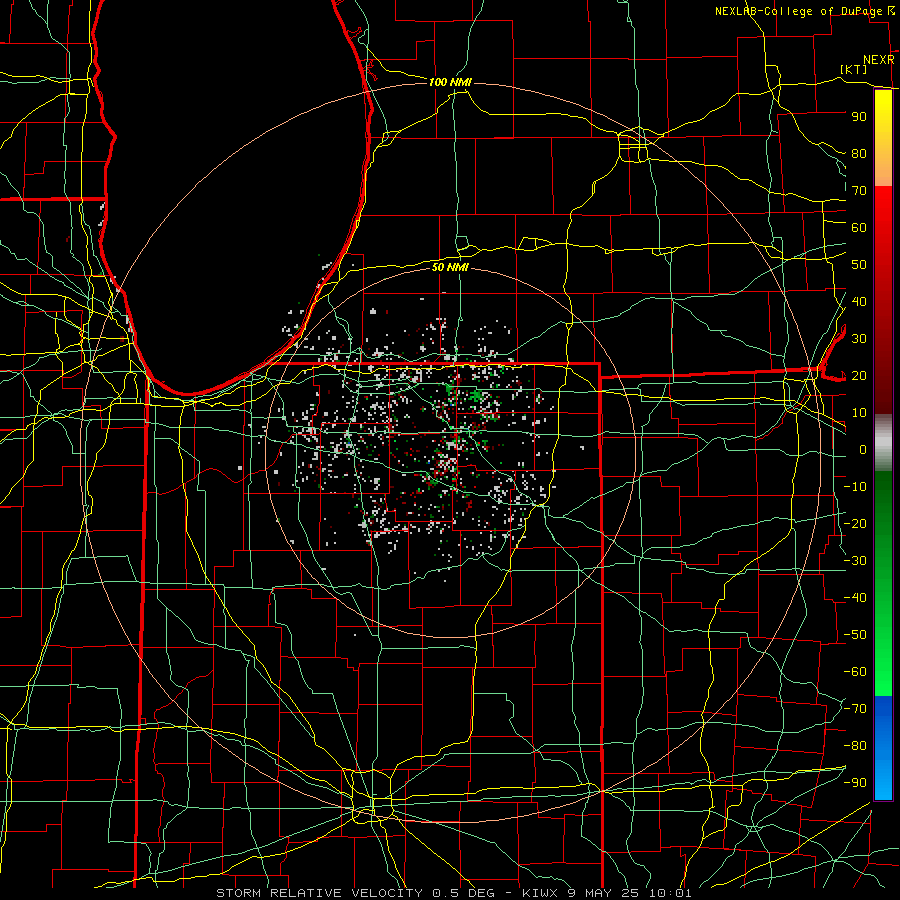Click the gray zero-velocity segment of the scale
The image size is (900, 900).
click(x=883, y=442)
